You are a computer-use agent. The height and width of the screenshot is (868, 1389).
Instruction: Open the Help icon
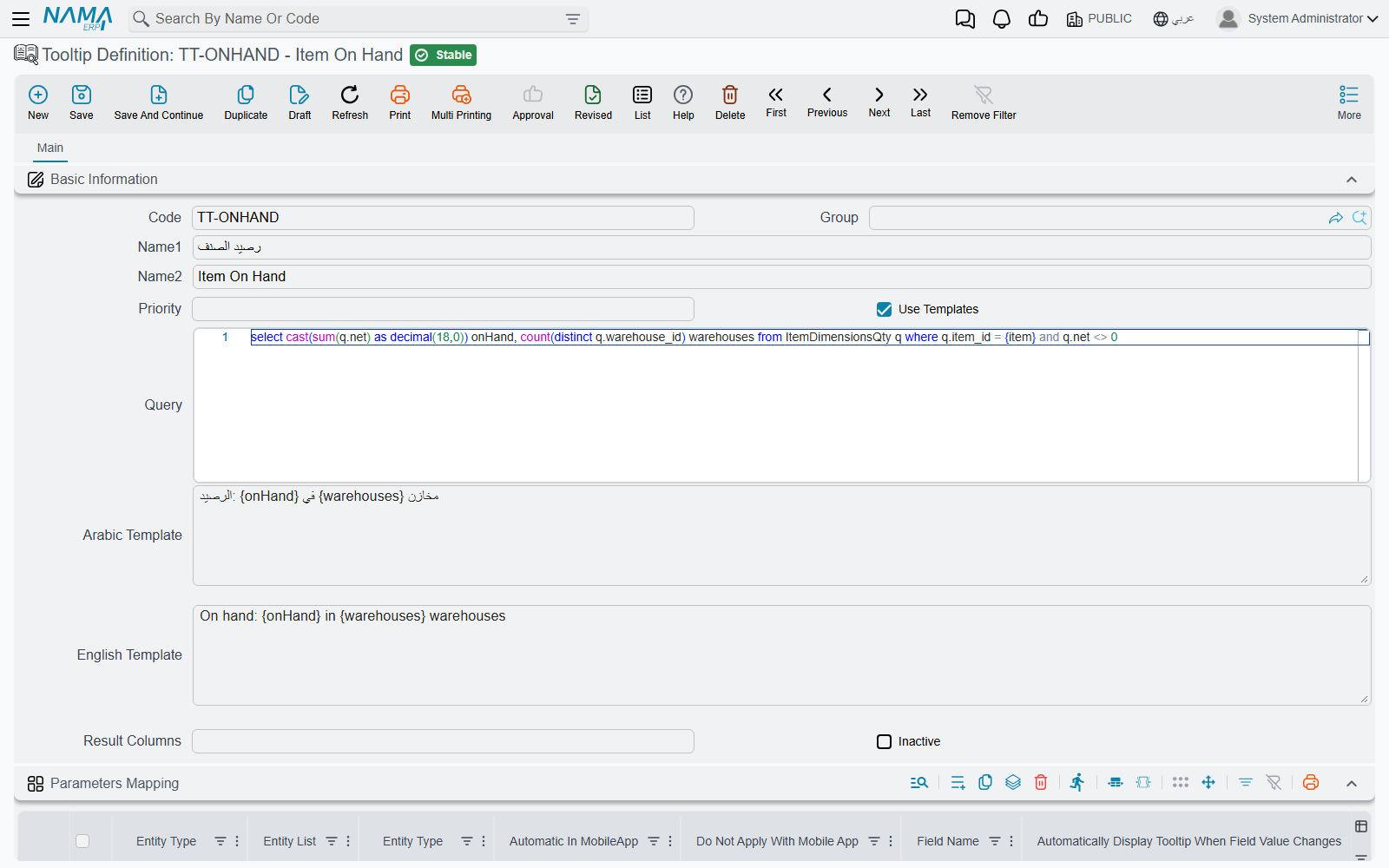683,95
